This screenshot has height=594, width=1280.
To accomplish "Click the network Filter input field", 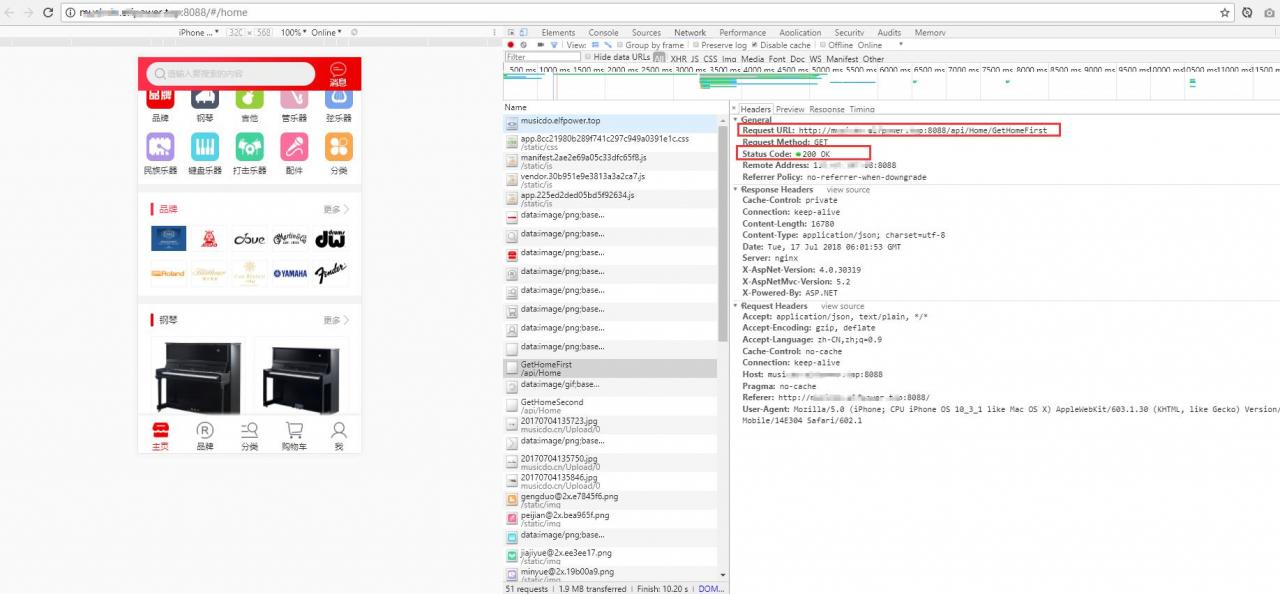I will pos(542,57).
